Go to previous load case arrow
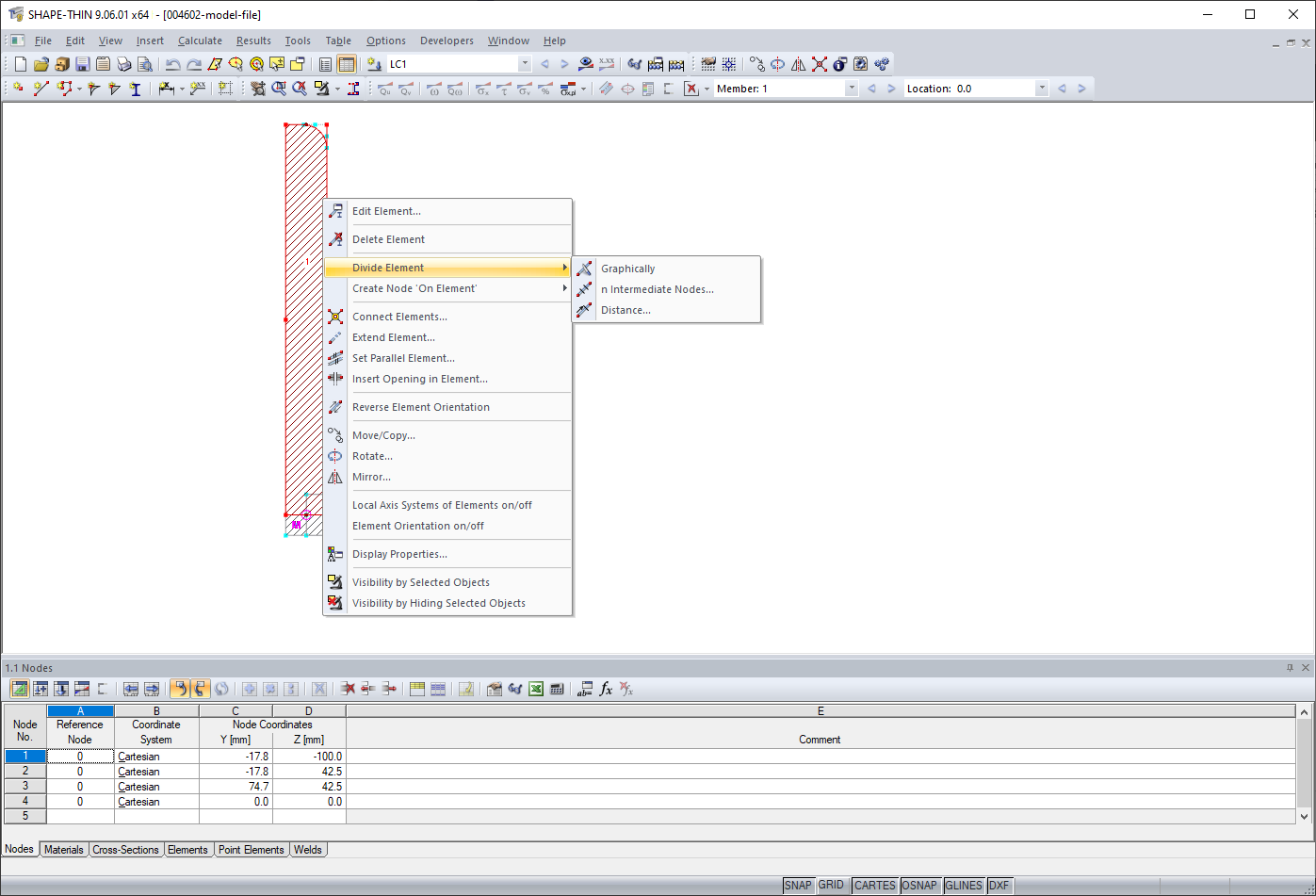This screenshot has height=896, width=1316. [x=544, y=64]
